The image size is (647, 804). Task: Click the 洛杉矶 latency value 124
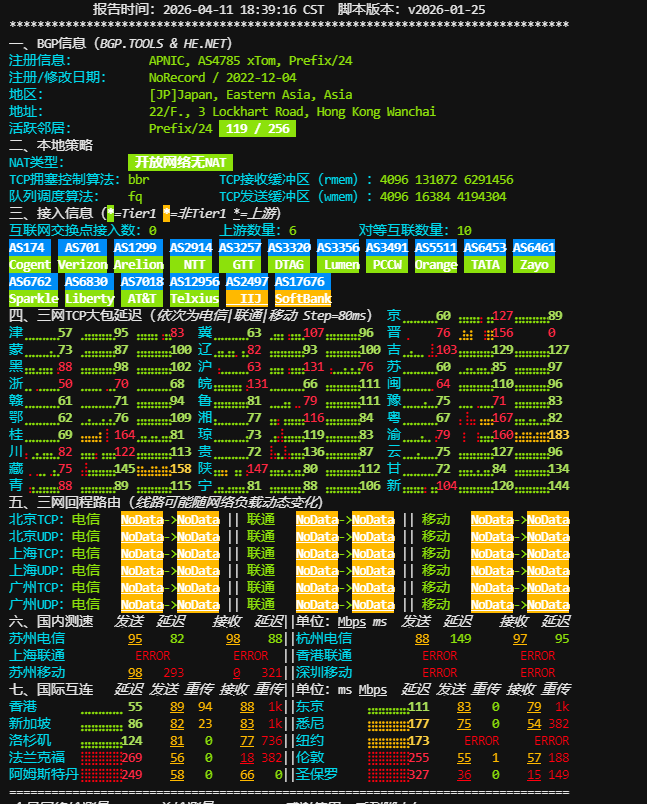pos(132,740)
